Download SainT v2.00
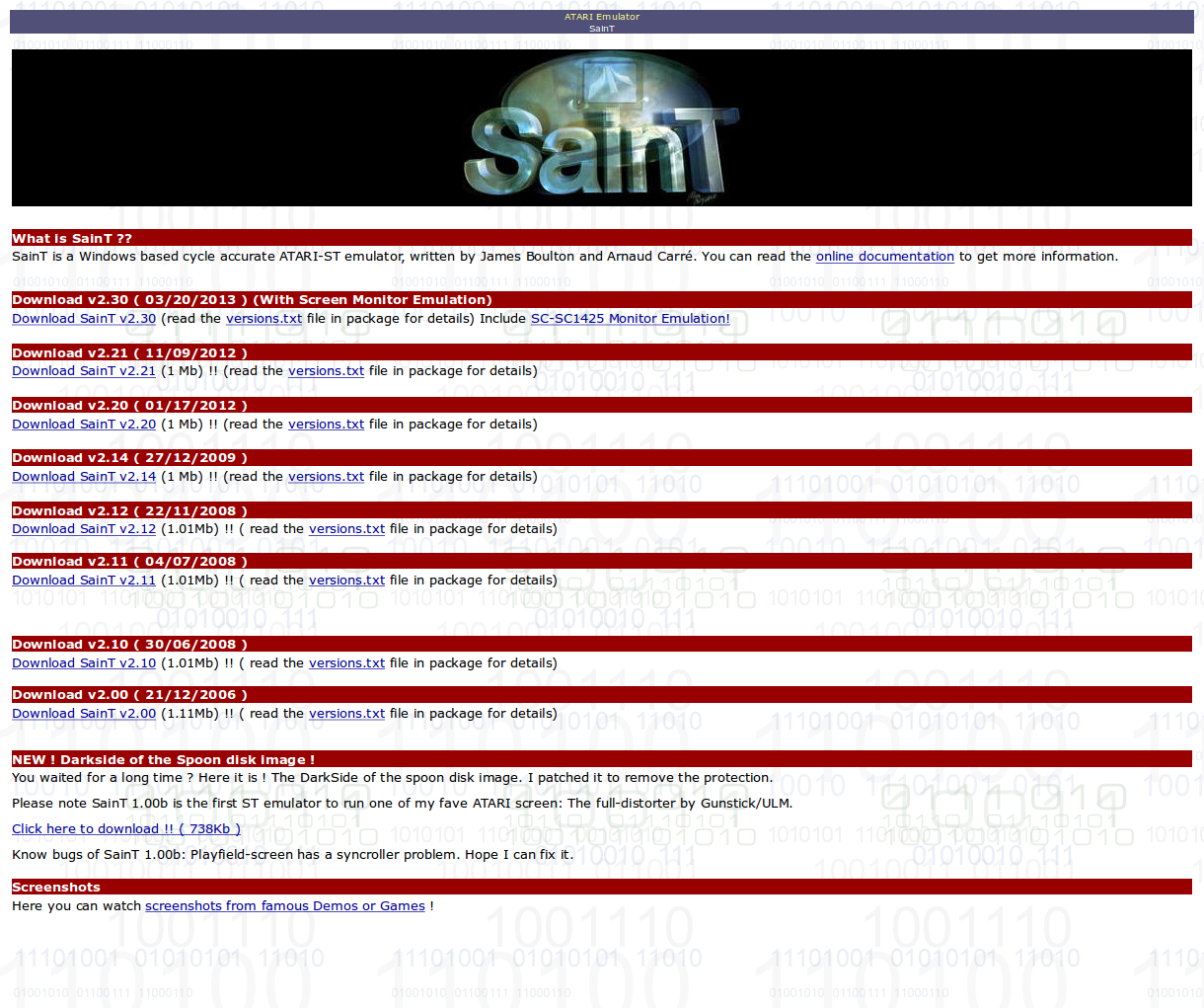Viewport: 1204px width, 1008px height. [x=84, y=714]
